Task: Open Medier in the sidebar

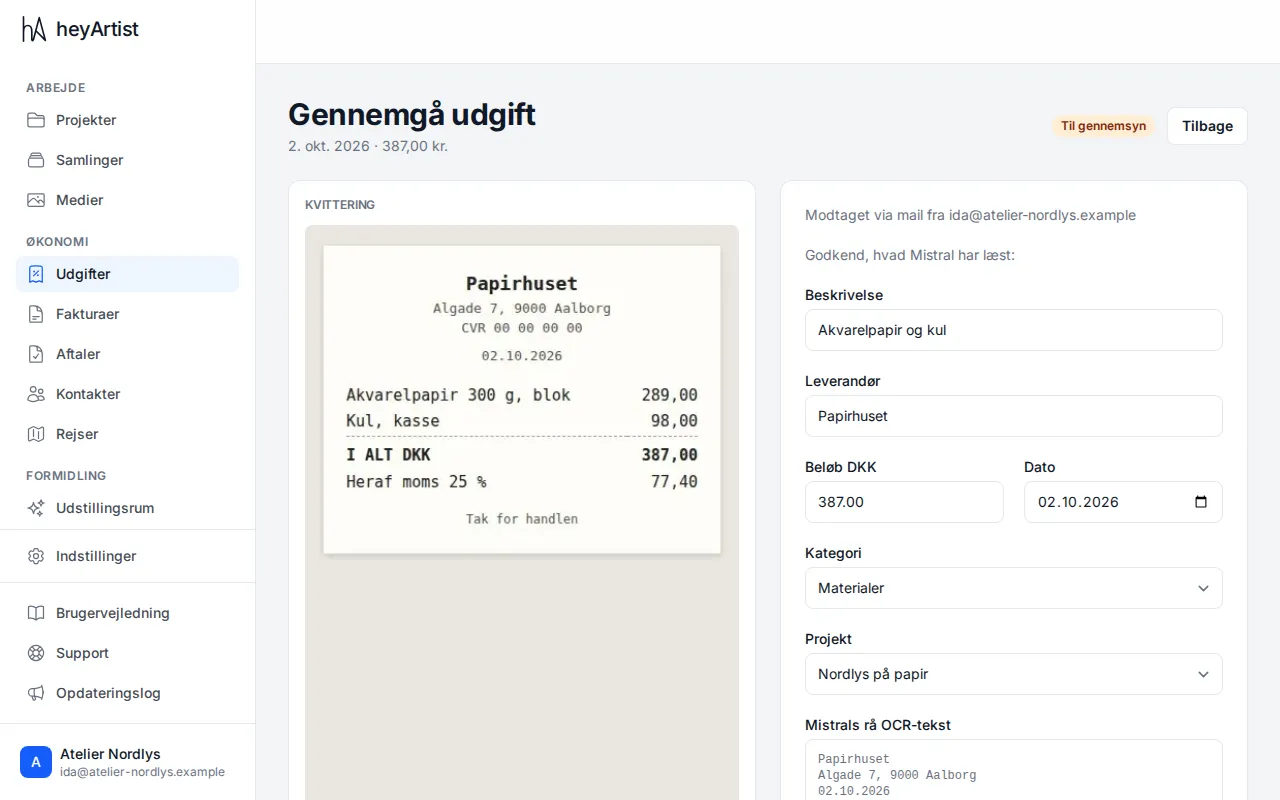Action: (x=127, y=200)
